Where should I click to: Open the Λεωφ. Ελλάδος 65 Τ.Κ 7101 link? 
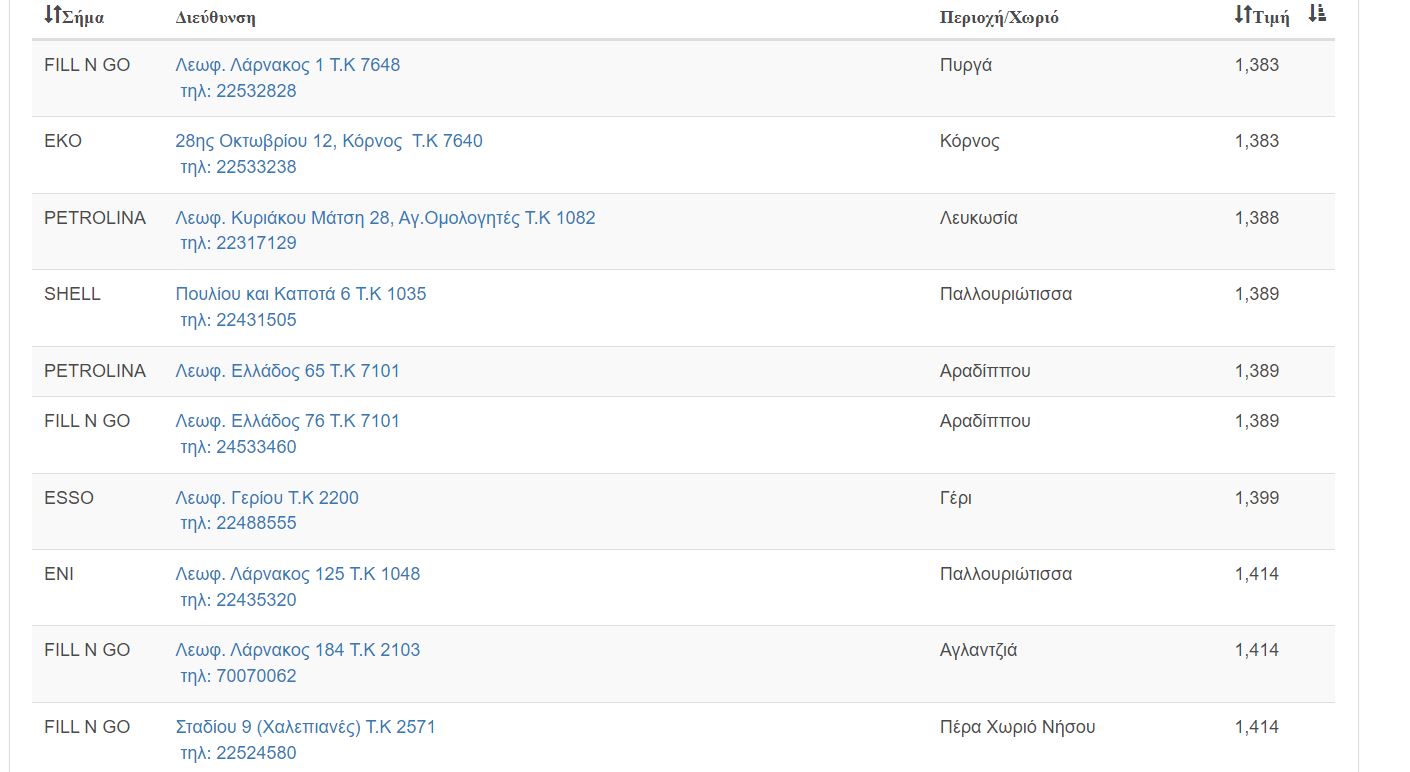coord(288,371)
